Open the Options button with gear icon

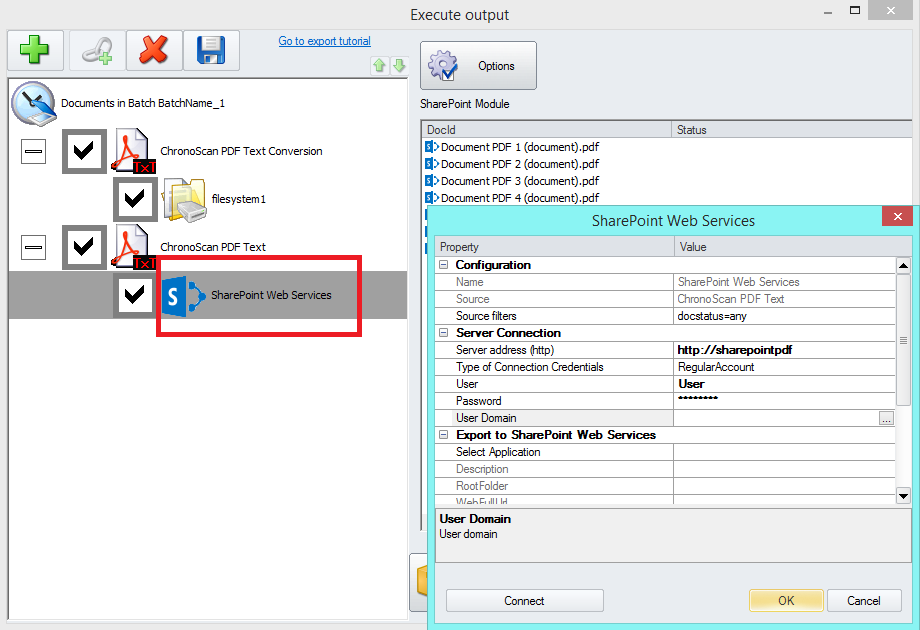click(478, 66)
